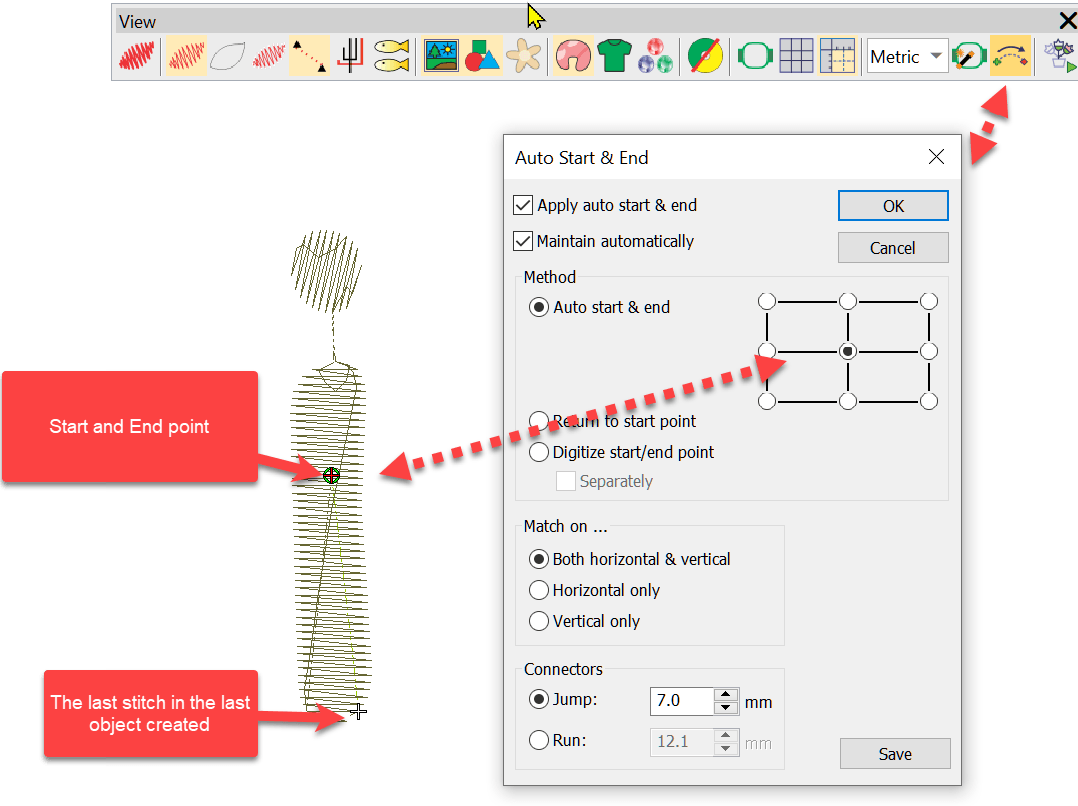The image size is (1078, 806).
Task: Uncheck Apply auto start & end
Action: coord(522,205)
